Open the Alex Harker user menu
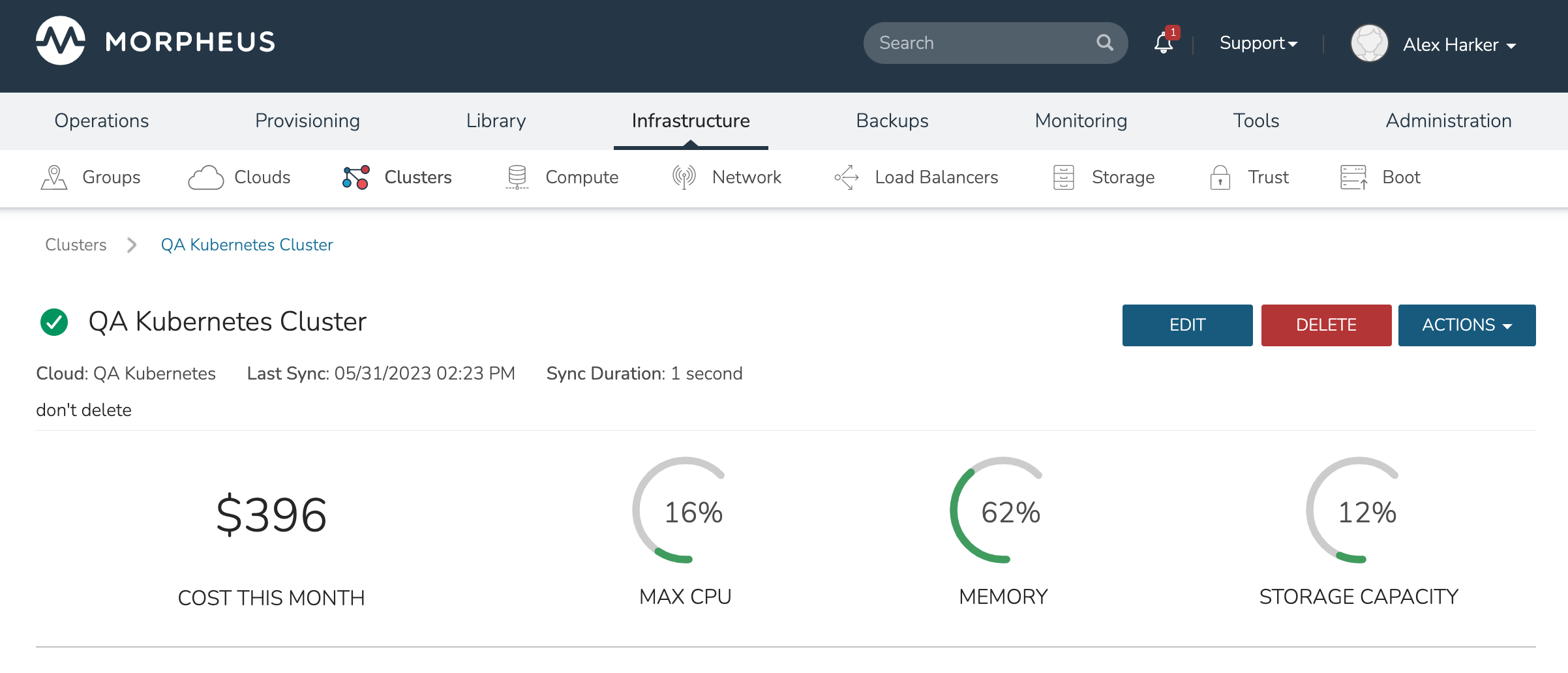1568x673 pixels. [1458, 45]
